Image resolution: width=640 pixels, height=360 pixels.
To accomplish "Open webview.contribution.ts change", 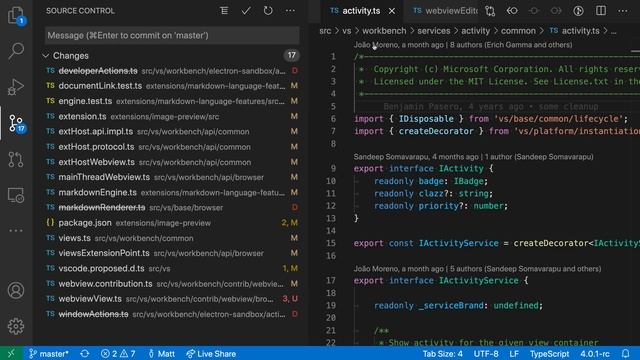I will pos(171,283).
